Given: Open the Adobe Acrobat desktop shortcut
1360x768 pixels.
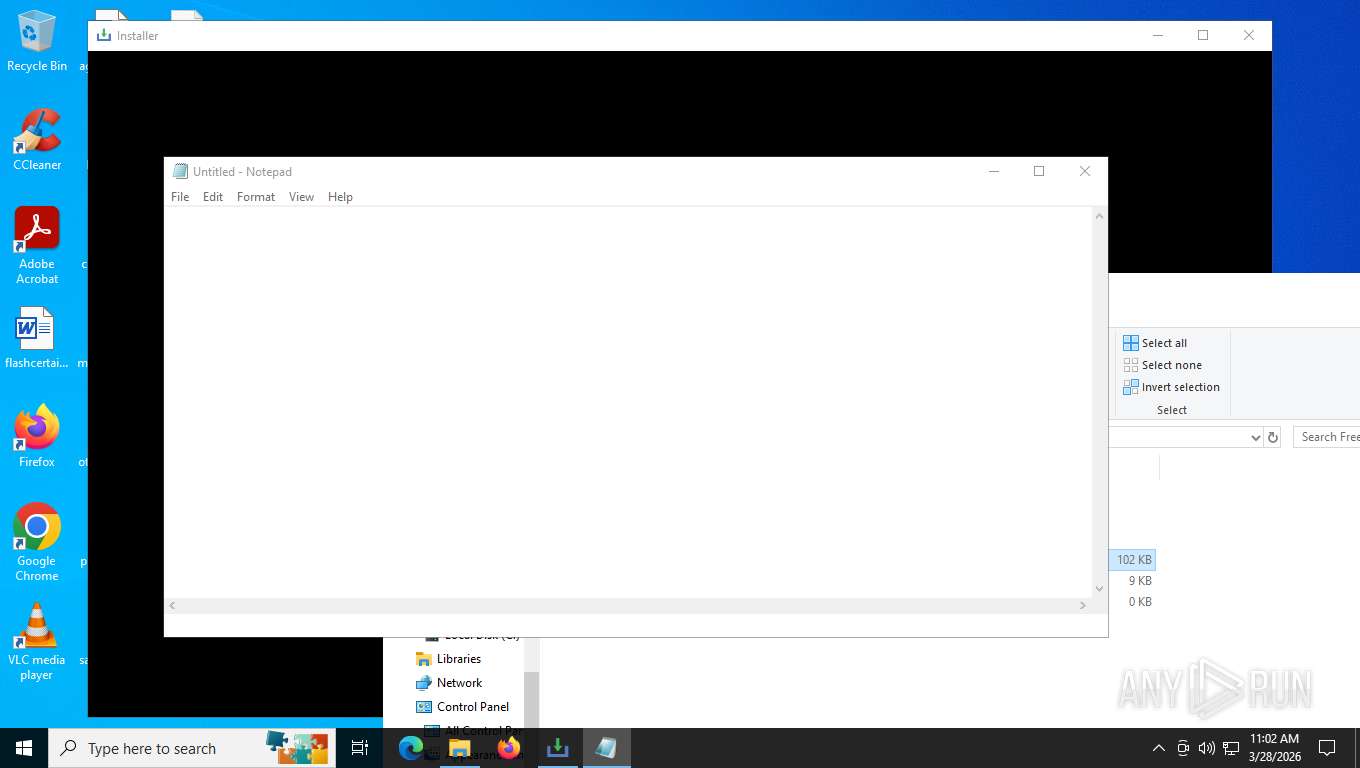Looking at the screenshot, I should [x=37, y=246].
